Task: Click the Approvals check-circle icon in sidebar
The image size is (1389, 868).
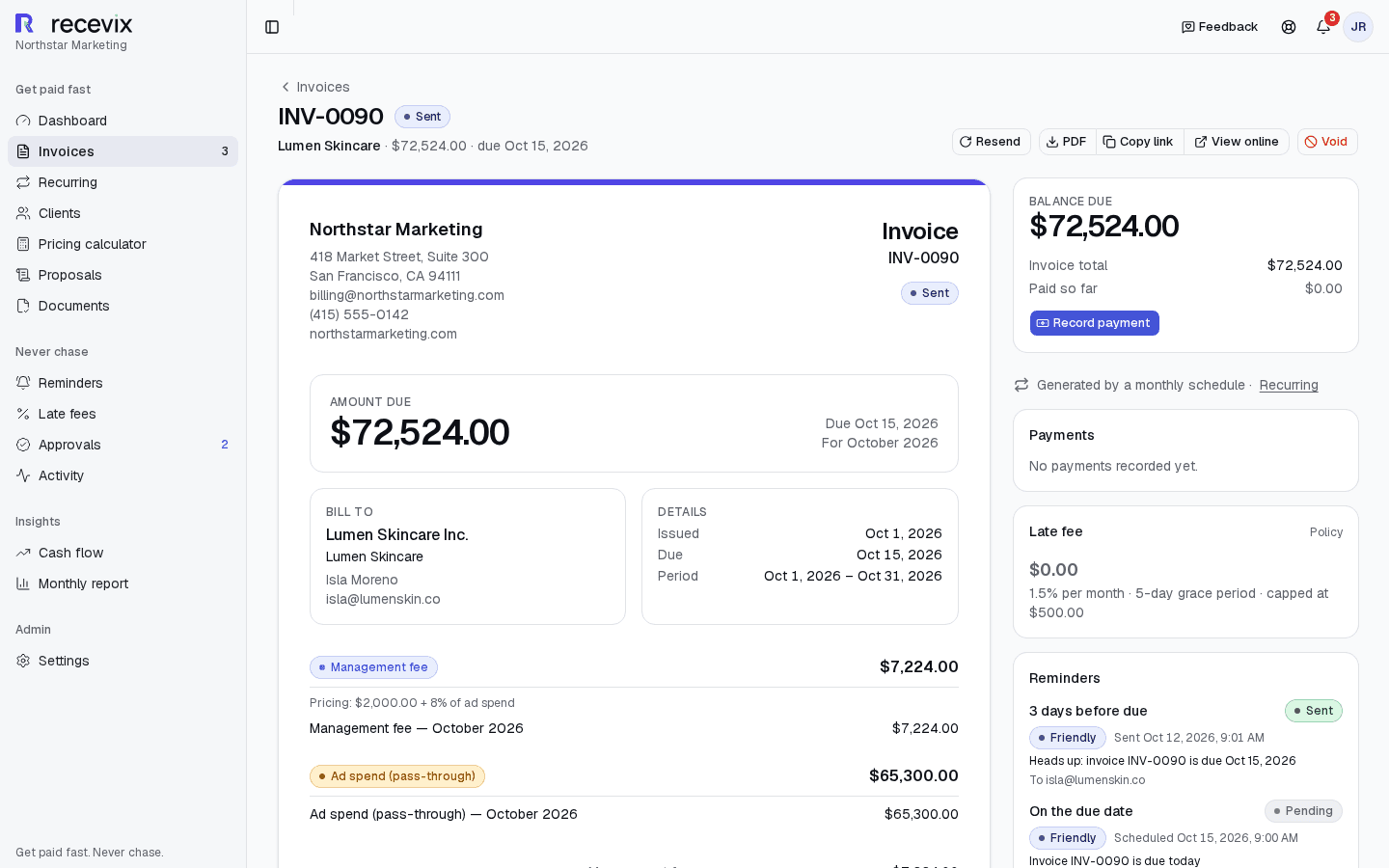Action: pos(23,445)
